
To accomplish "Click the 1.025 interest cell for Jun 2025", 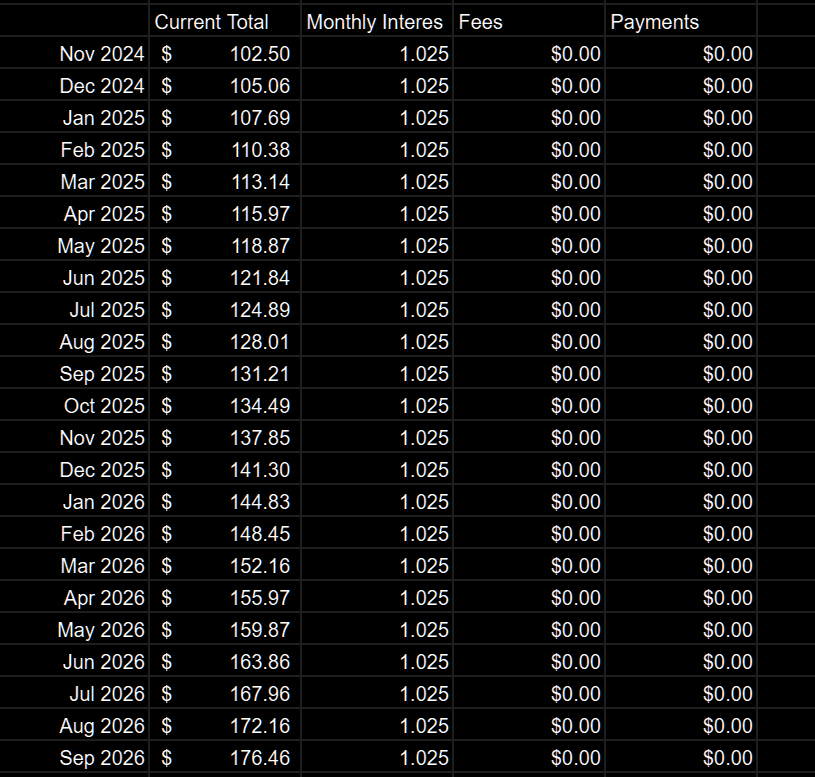I will [377, 278].
